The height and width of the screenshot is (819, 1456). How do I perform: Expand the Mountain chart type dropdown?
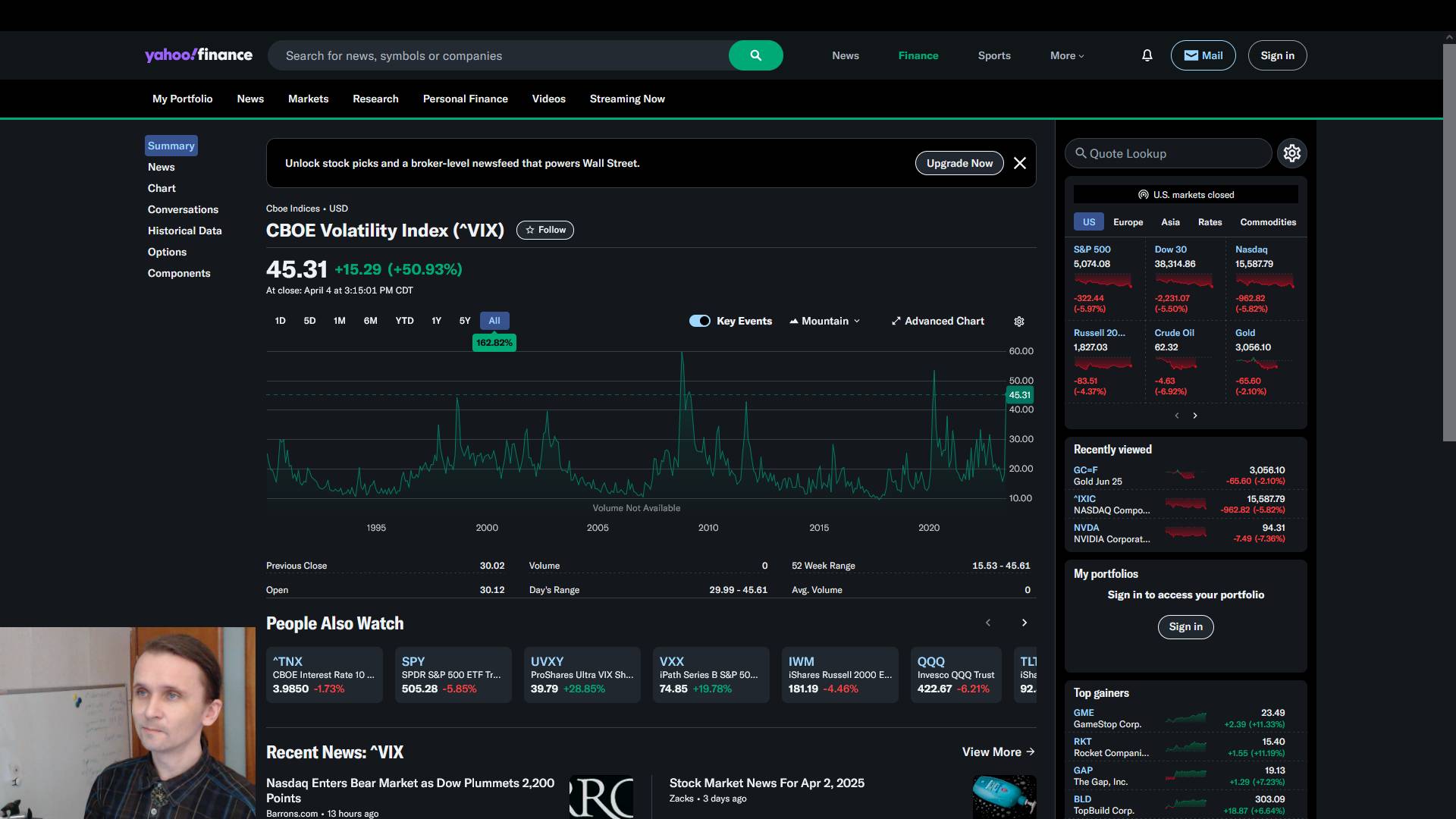(825, 321)
